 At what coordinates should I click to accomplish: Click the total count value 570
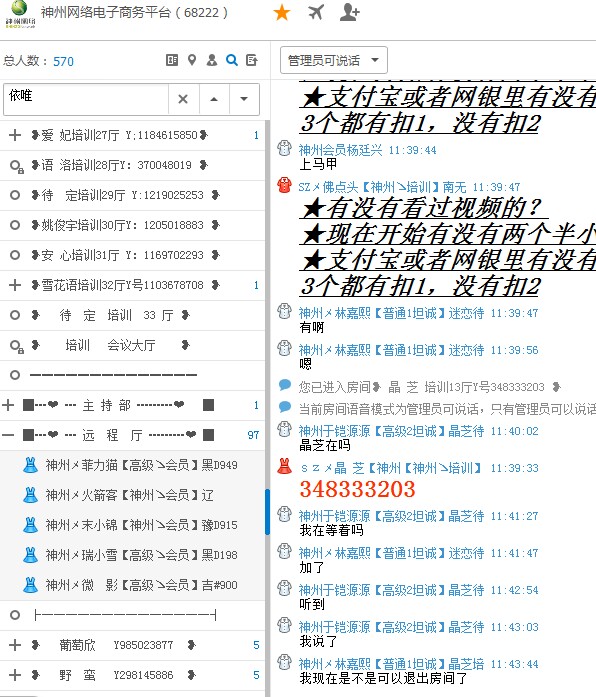click(x=64, y=61)
